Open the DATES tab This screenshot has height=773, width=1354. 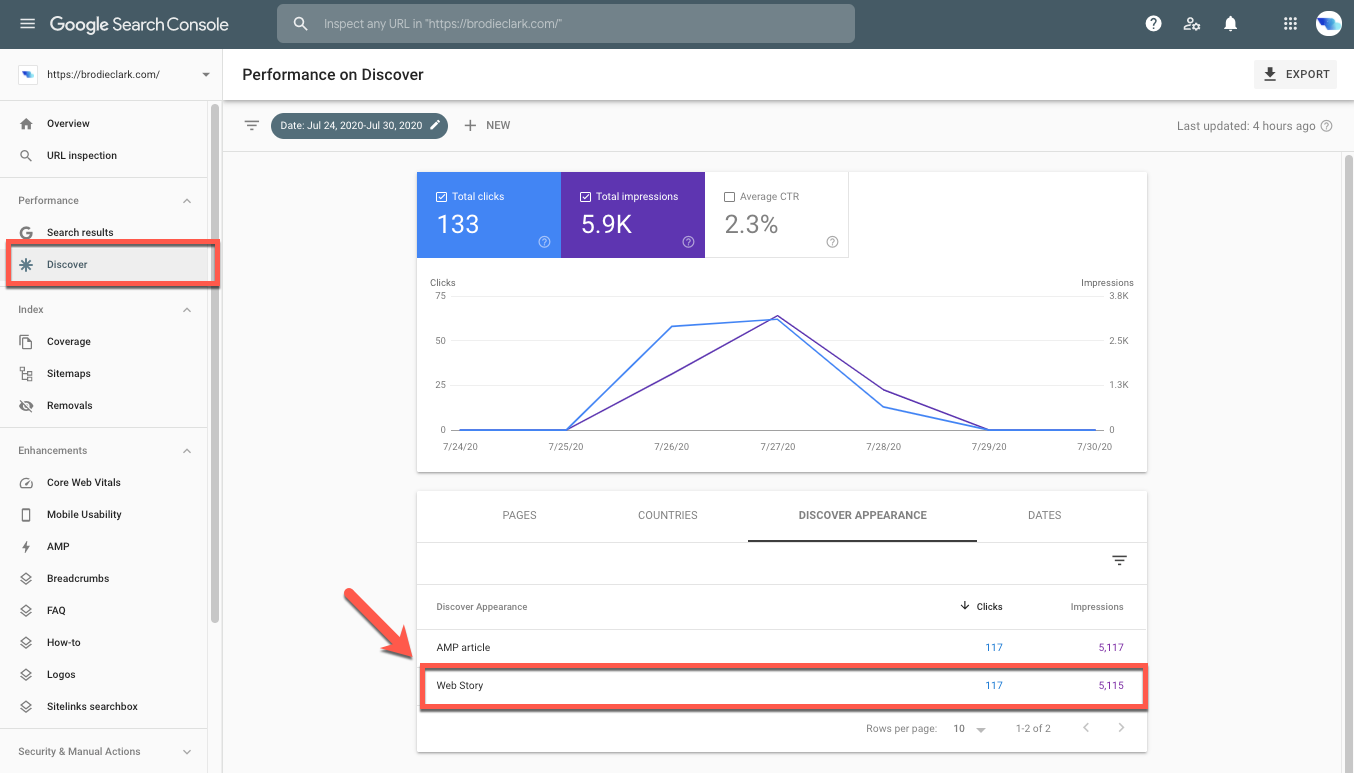1044,515
